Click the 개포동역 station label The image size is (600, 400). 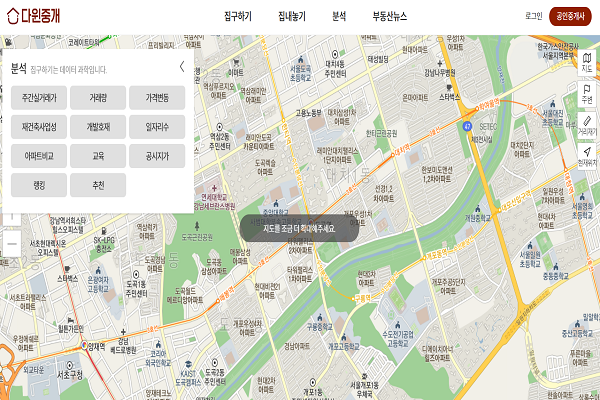click(x=437, y=255)
